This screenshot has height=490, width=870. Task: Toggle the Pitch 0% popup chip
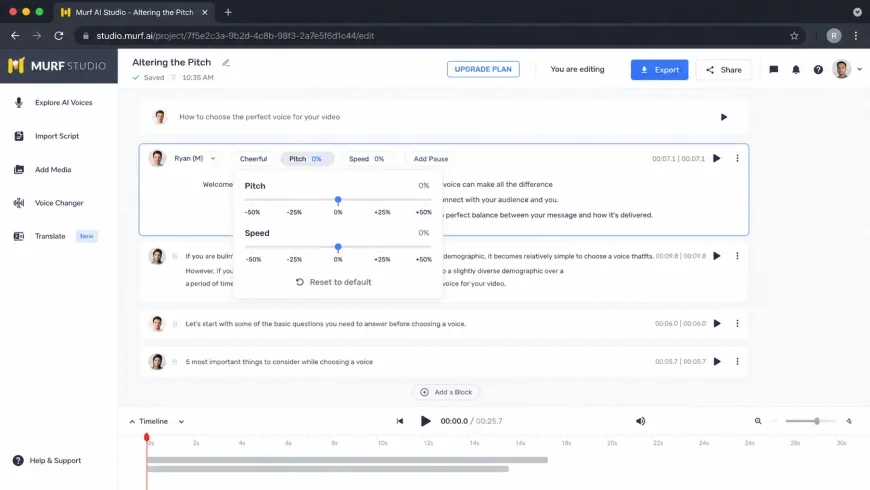(306, 159)
